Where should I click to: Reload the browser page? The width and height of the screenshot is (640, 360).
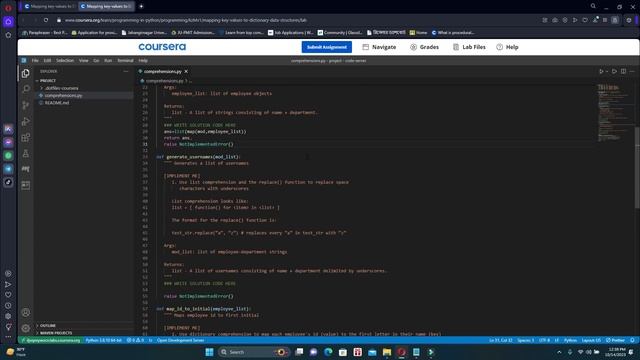click(x=46, y=20)
